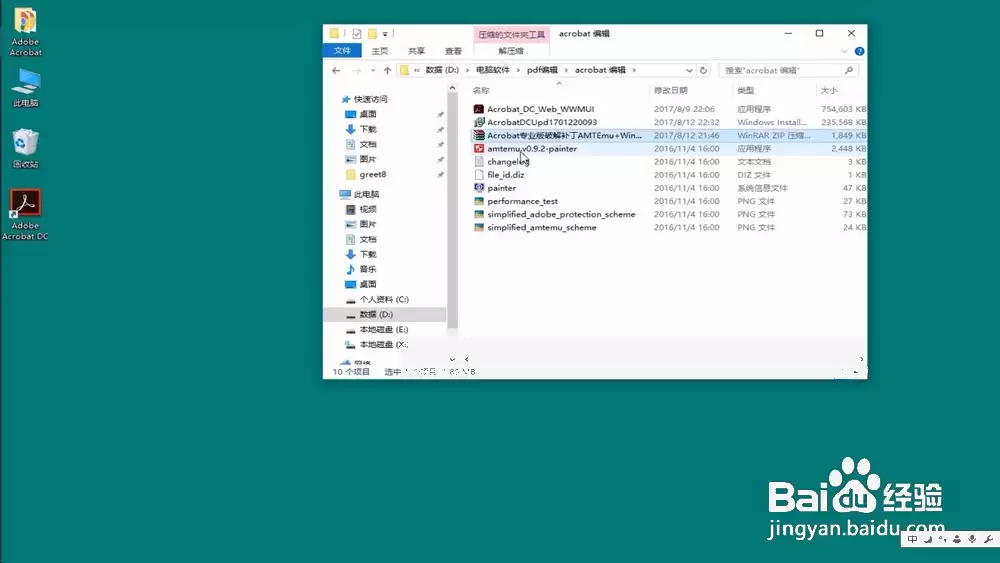
Task: Open IME settings wrench icon
Action: click(988, 539)
